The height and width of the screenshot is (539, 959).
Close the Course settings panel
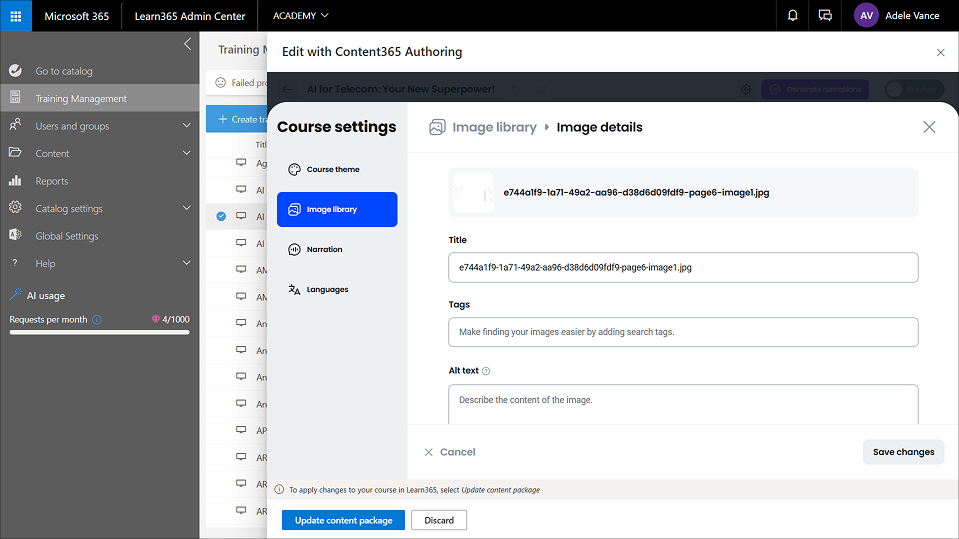[929, 127]
